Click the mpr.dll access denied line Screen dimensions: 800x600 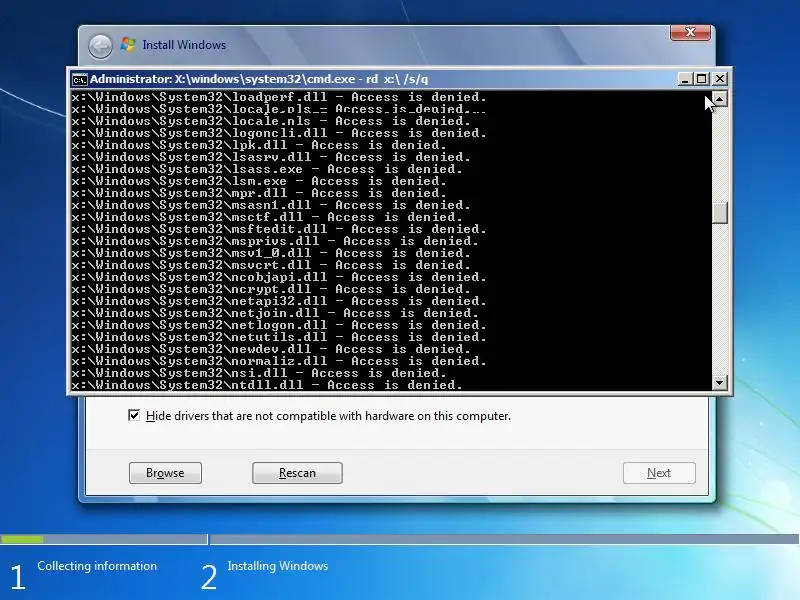point(259,193)
